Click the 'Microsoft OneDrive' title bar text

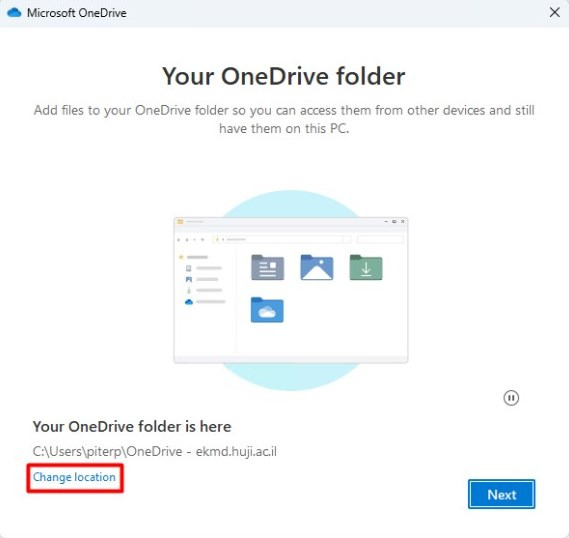[77, 13]
